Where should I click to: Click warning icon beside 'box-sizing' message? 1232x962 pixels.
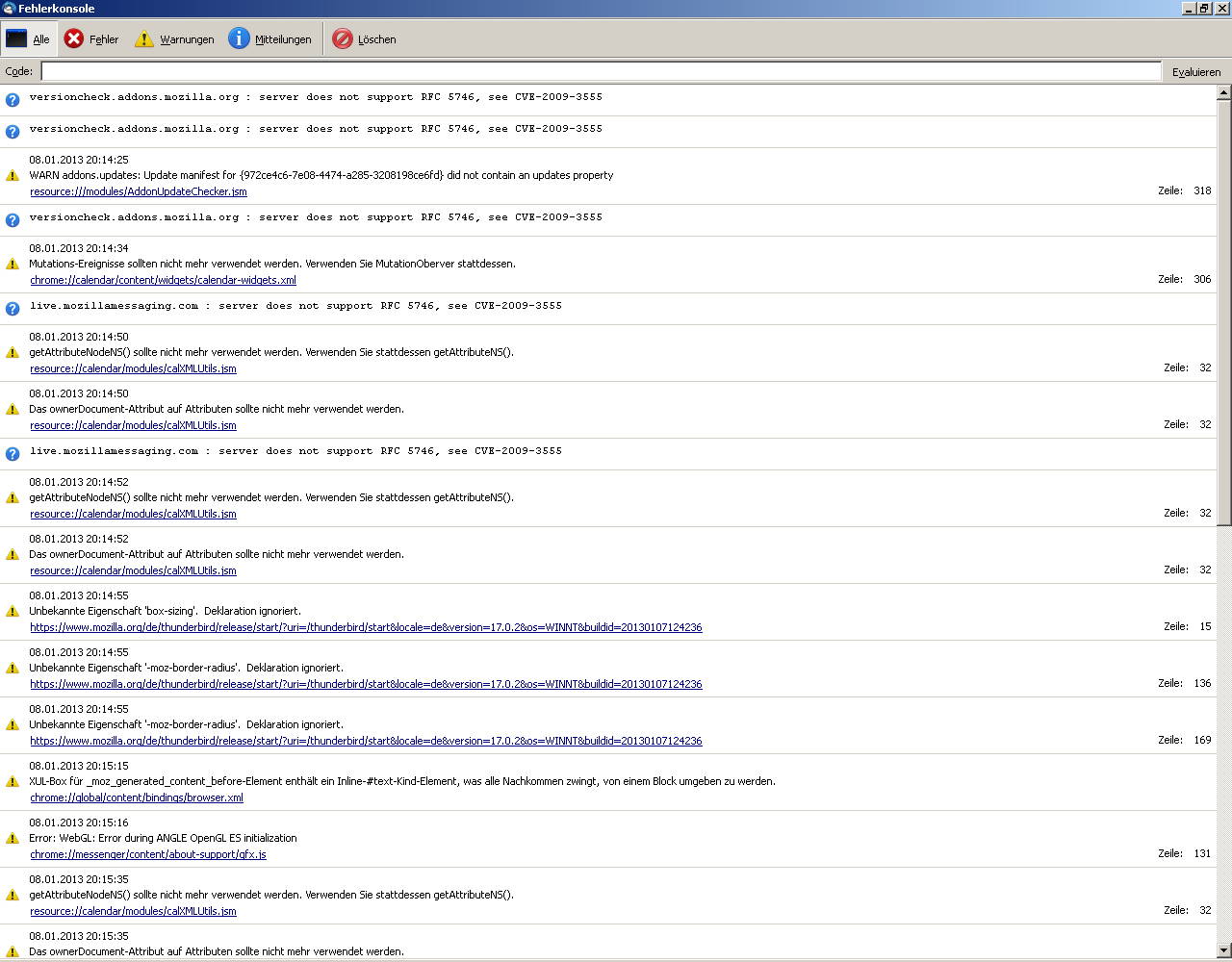click(x=13, y=612)
